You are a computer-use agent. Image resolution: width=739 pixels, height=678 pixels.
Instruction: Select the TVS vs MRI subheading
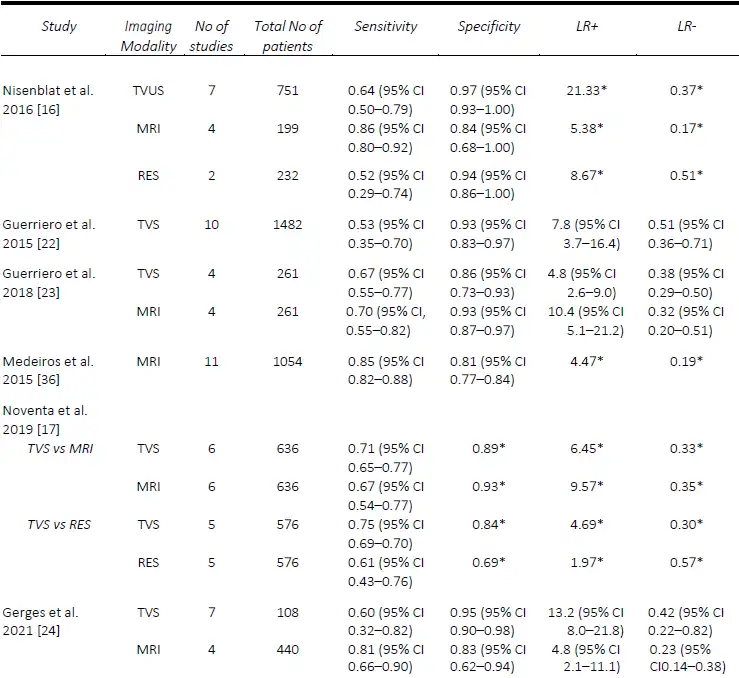point(60,449)
